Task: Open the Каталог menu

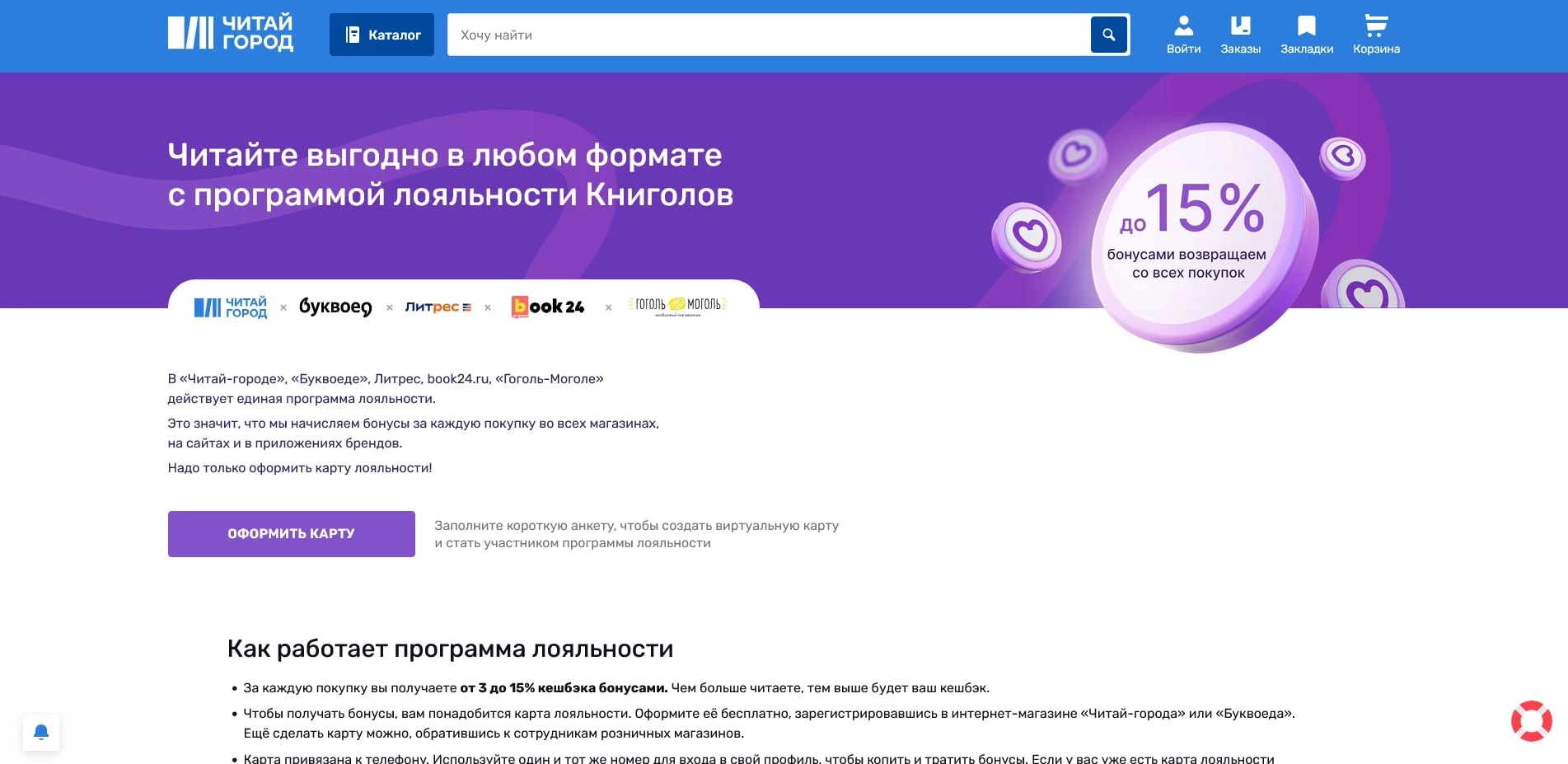Action: pos(381,34)
